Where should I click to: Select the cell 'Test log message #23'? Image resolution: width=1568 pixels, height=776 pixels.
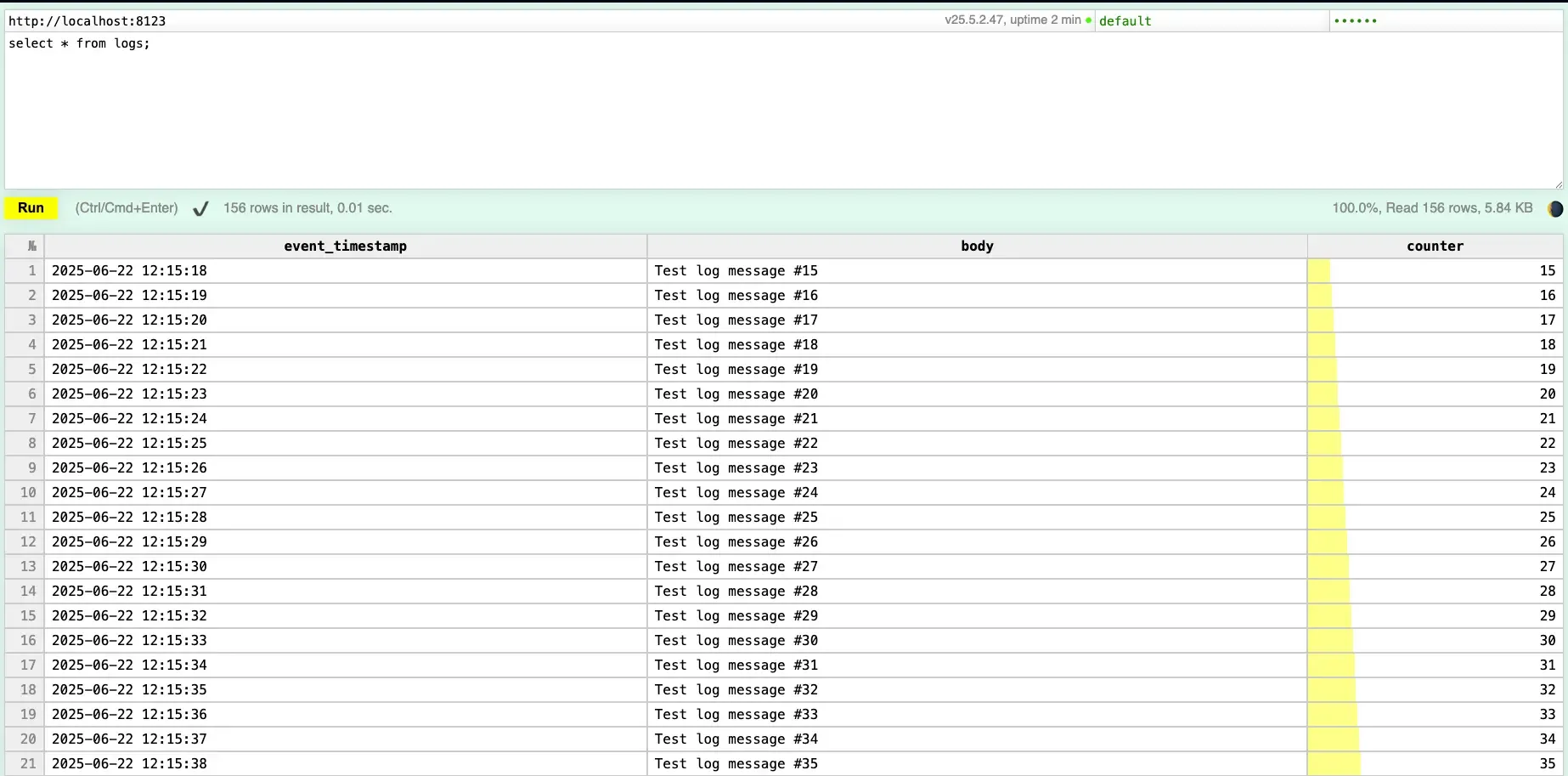pyautogui.click(x=977, y=467)
